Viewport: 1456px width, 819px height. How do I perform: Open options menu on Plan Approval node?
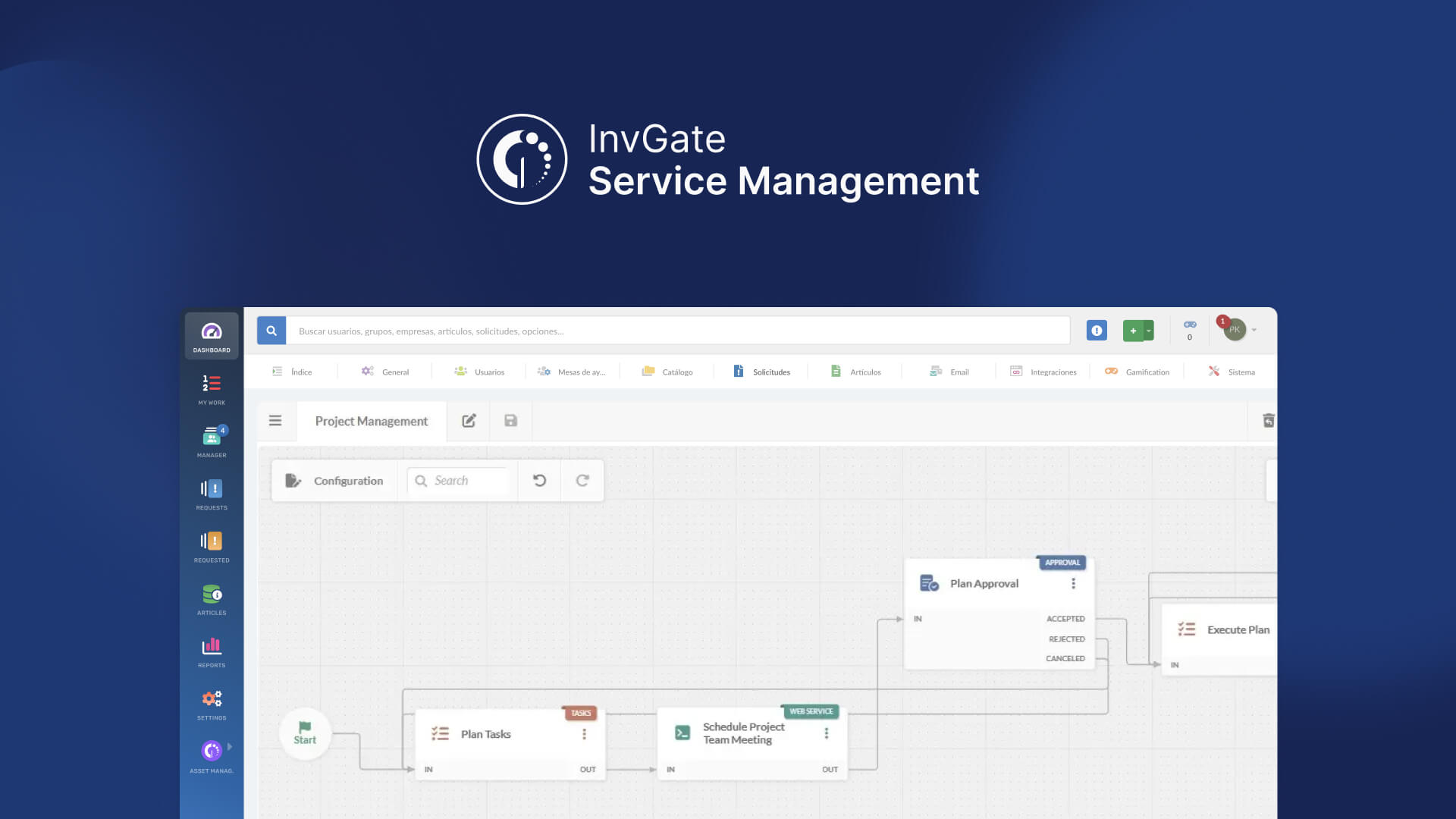(x=1073, y=583)
